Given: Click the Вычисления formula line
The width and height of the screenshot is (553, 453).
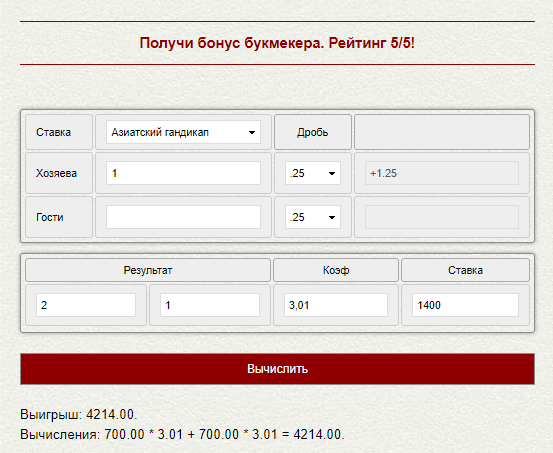Looking at the screenshot, I should (182, 434).
